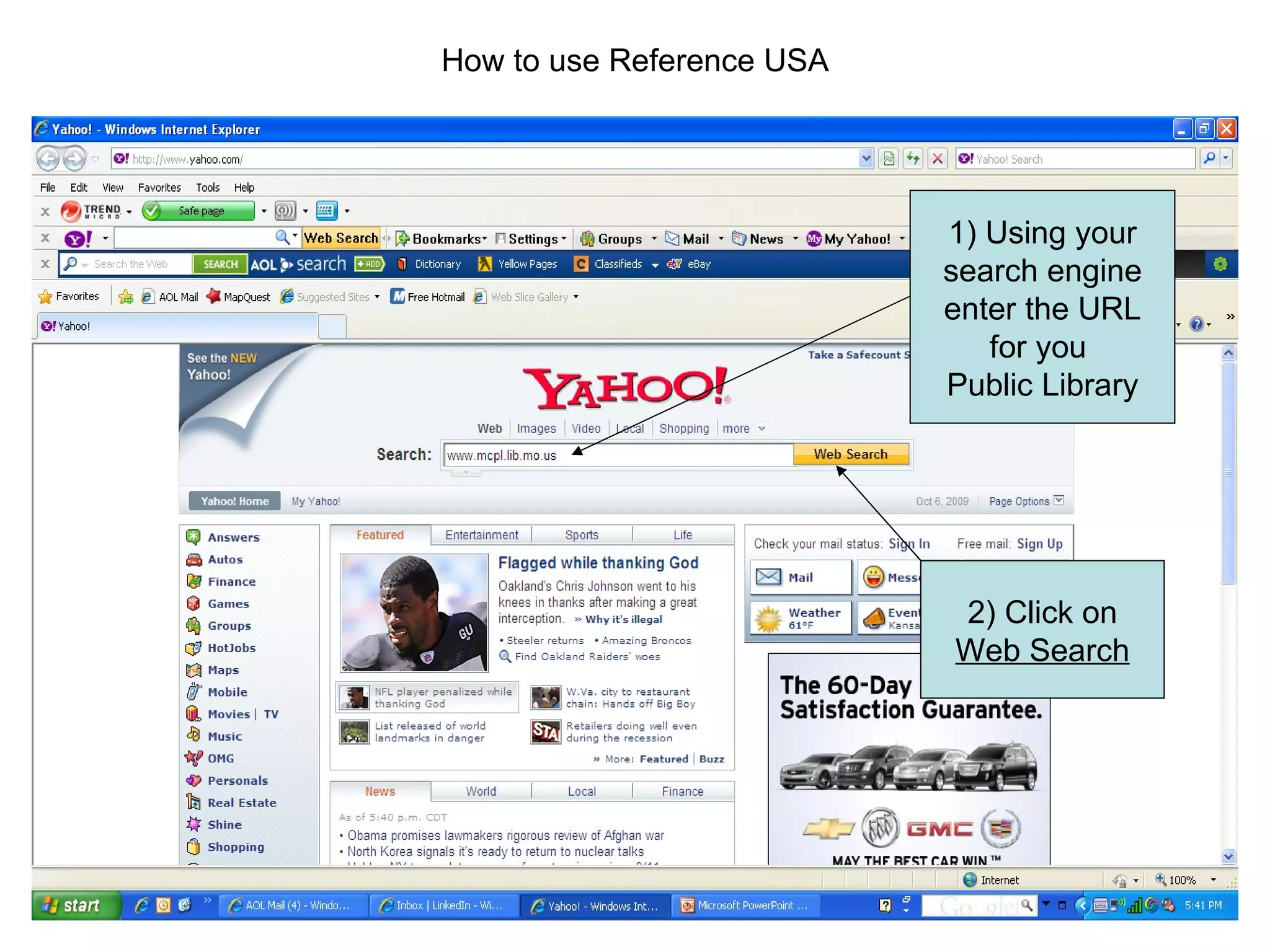
Task: Click the Images search category link
Action: coord(536,428)
